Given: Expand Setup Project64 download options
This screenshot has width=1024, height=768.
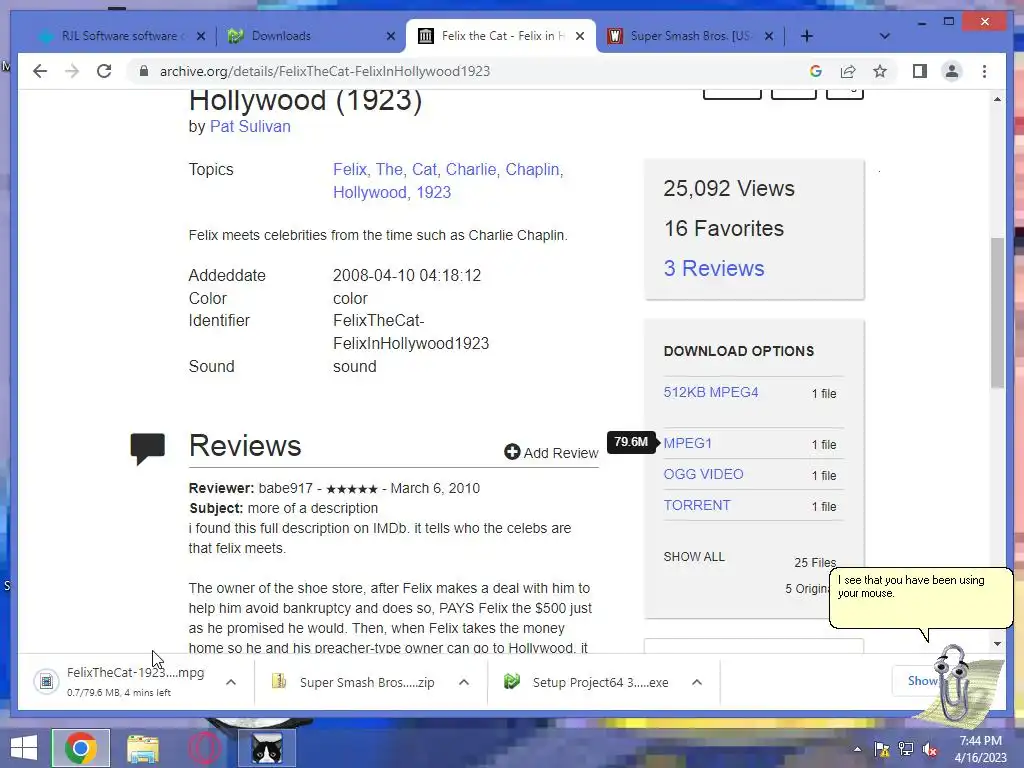Looking at the screenshot, I should [x=697, y=682].
